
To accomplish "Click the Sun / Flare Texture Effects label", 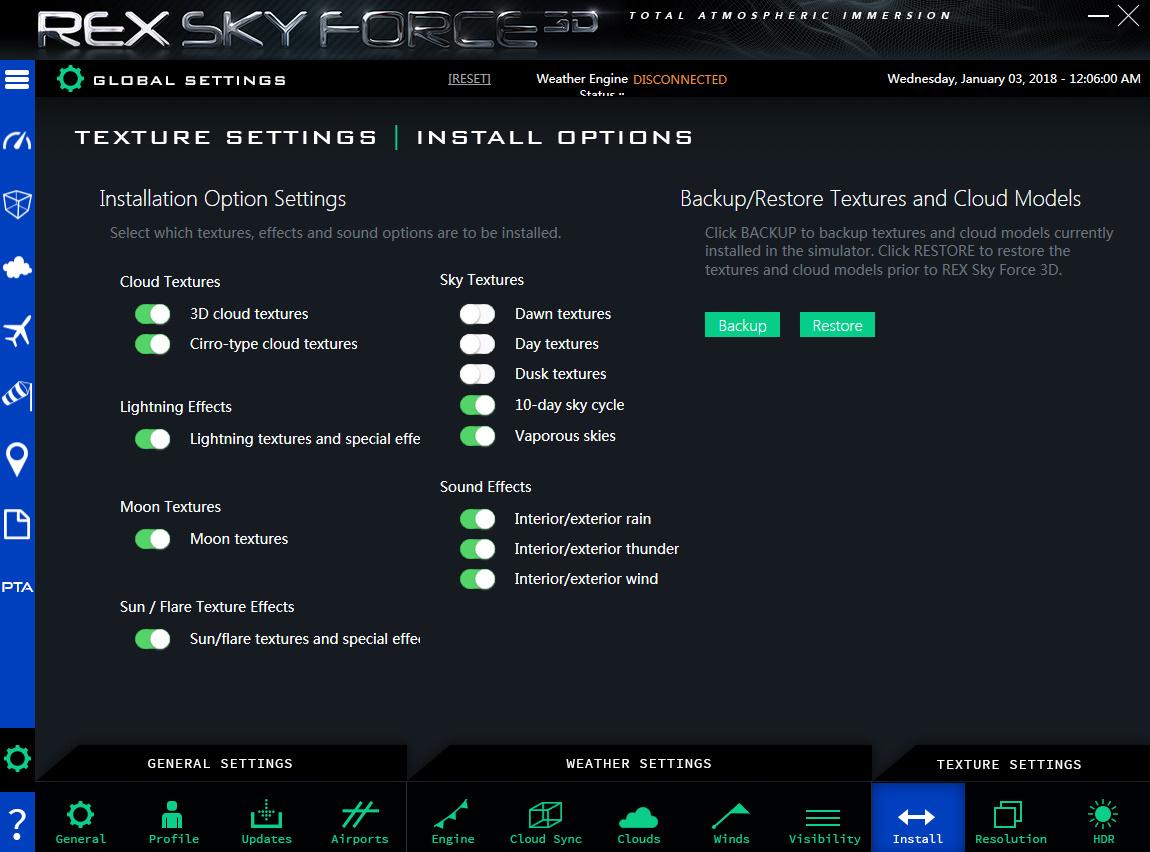I will 207,607.
